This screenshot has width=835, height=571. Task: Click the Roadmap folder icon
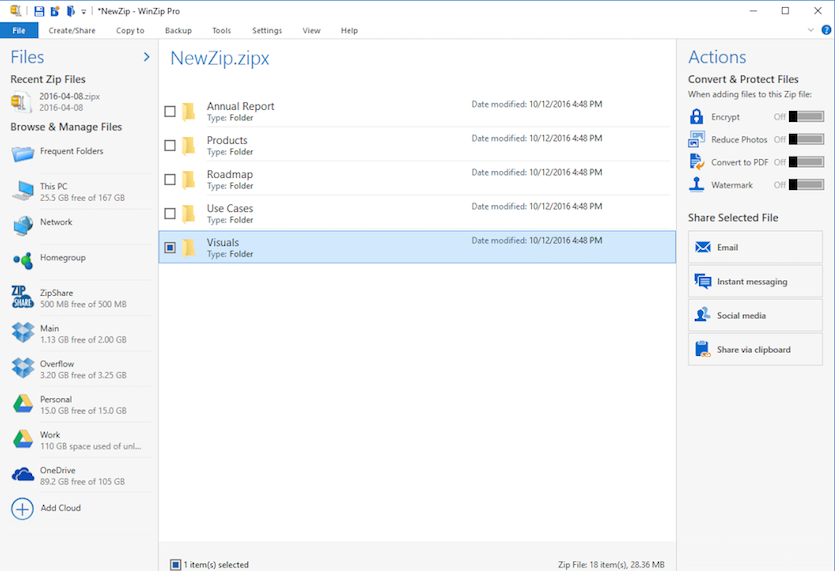189,180
